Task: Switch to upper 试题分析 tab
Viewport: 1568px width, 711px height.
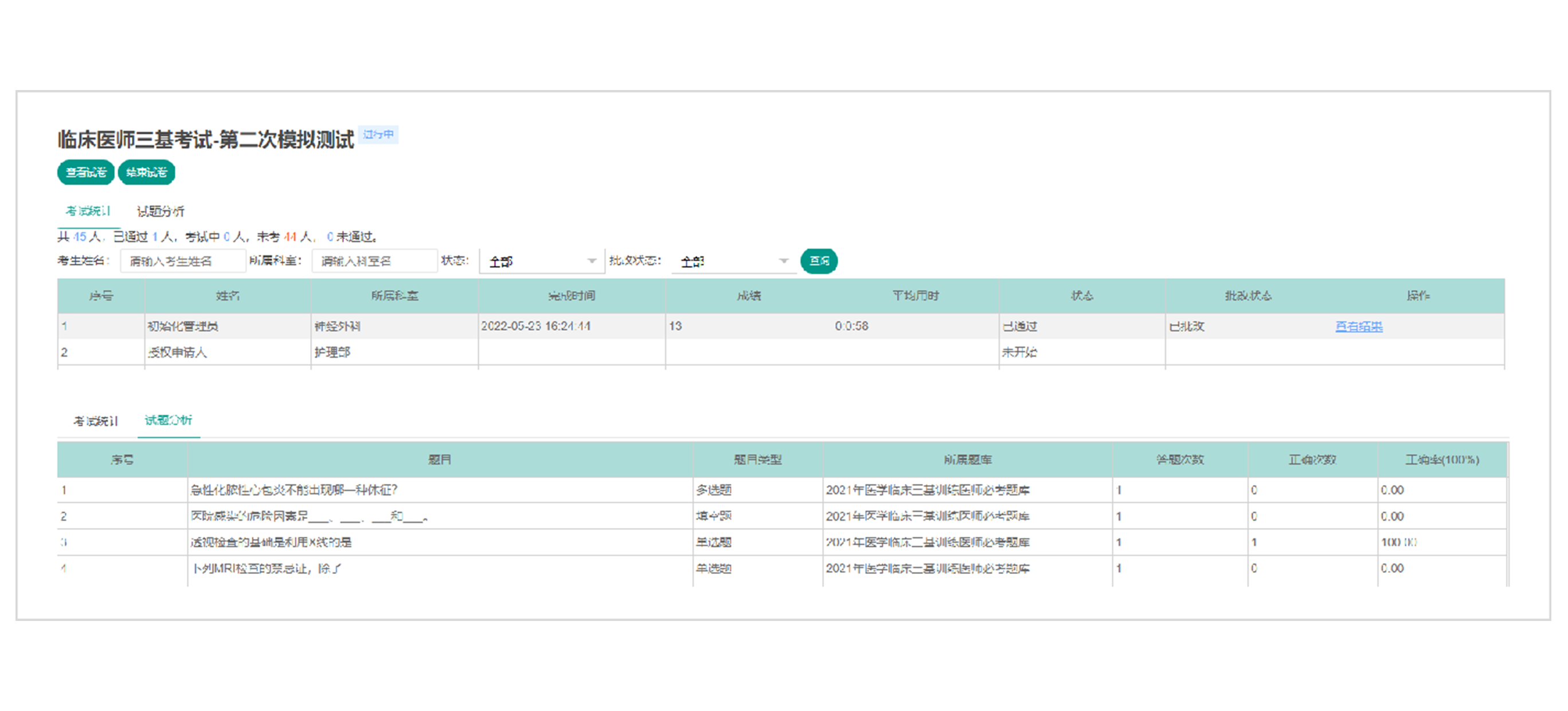Action: [160, 211]
